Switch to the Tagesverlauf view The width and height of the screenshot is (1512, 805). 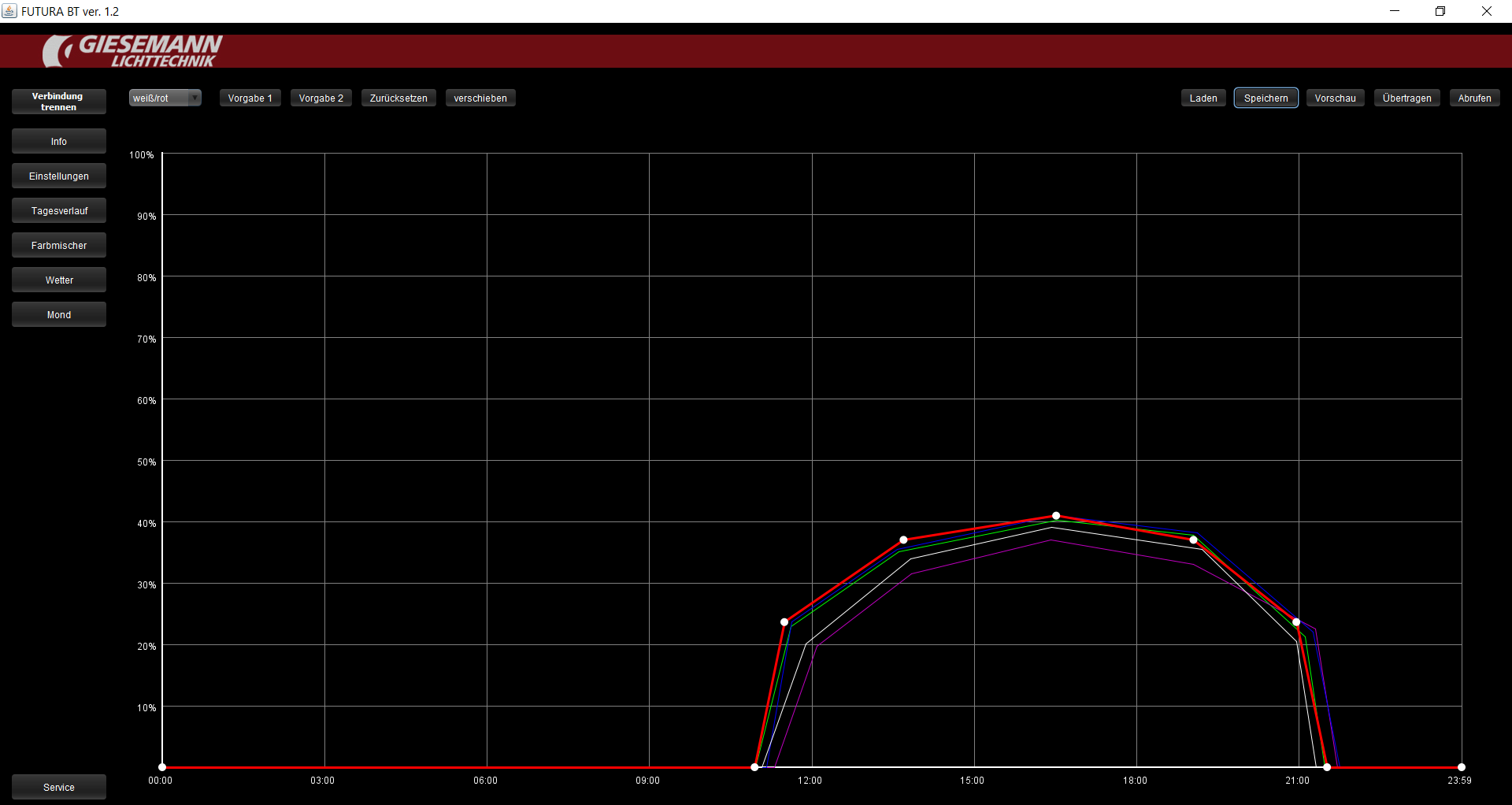(x=58, y=211)
